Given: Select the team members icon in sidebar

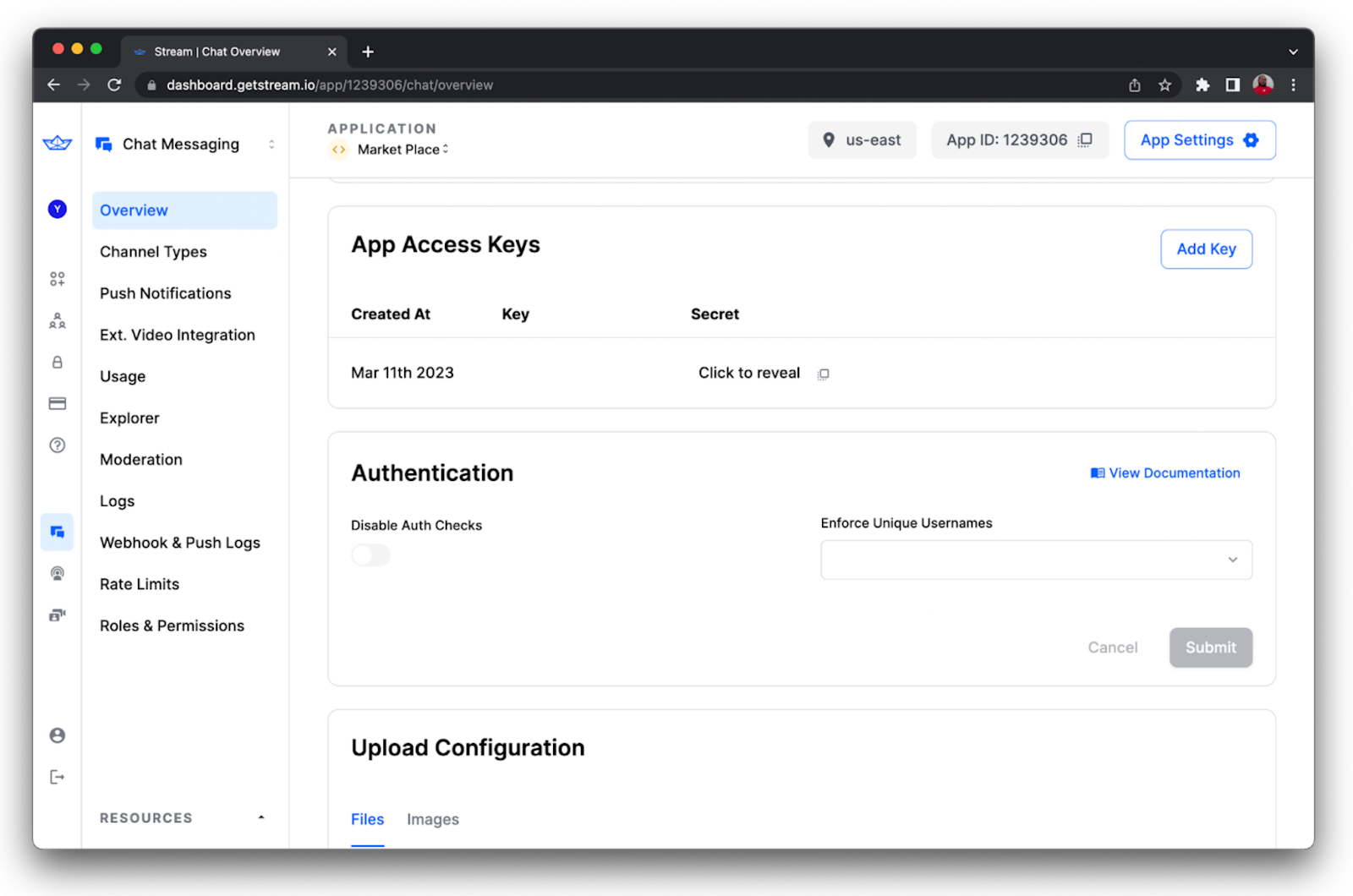Looking at the screenshot, I should pos(57,320).
